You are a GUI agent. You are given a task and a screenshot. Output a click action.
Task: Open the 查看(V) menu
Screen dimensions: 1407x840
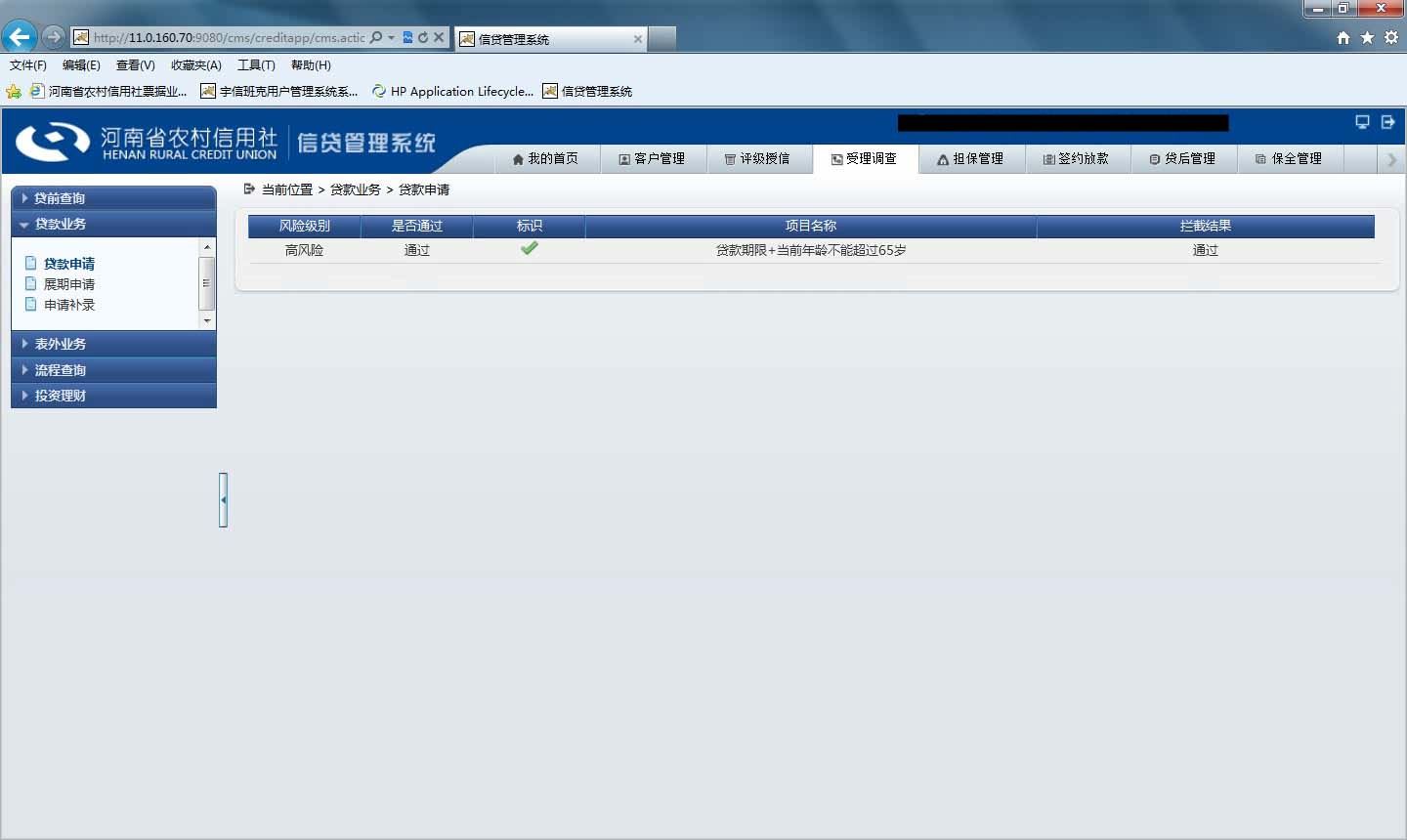(x=135, y=65)
